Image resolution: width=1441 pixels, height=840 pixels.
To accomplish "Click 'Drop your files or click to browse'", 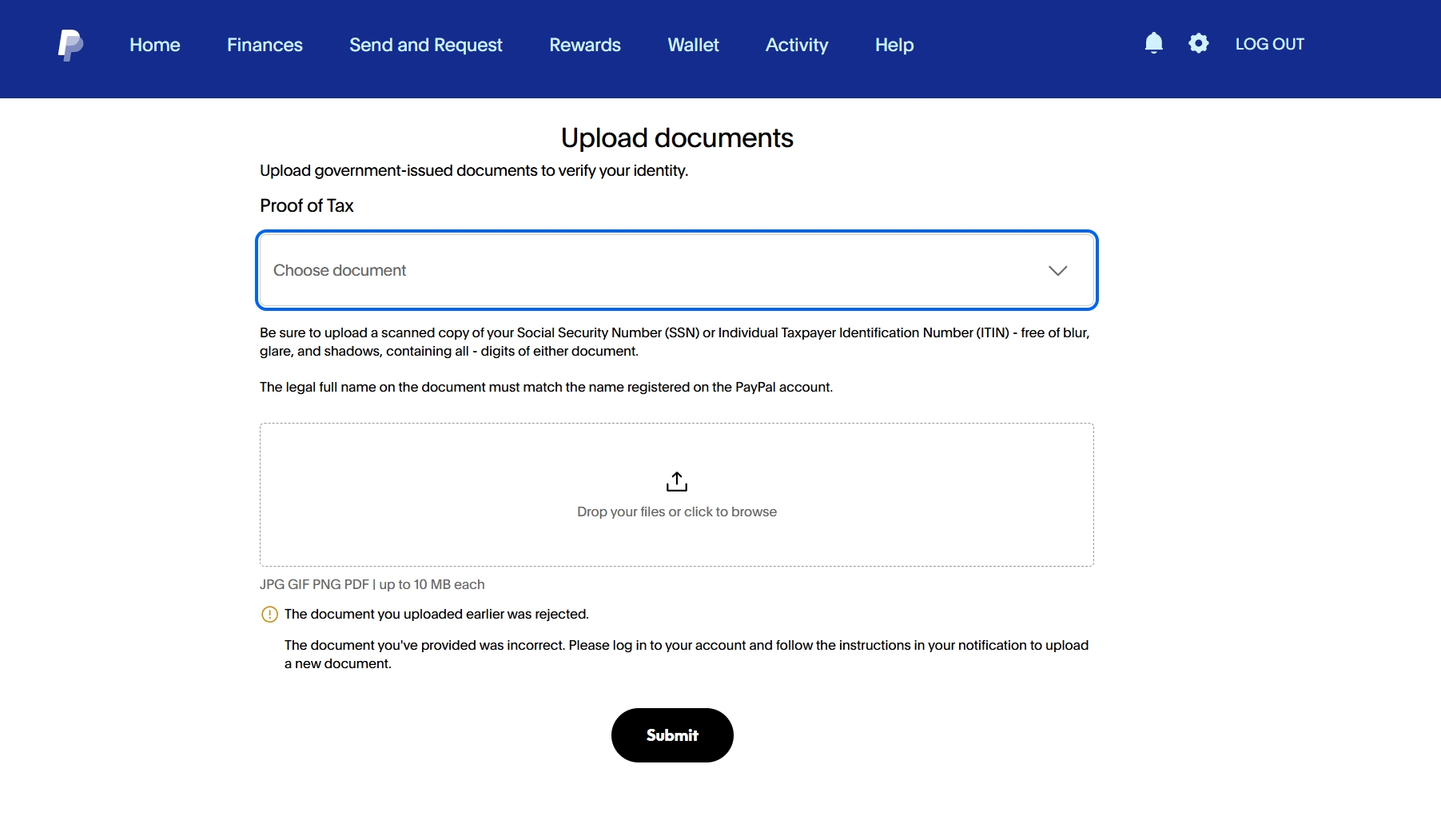I will point(676,512).
